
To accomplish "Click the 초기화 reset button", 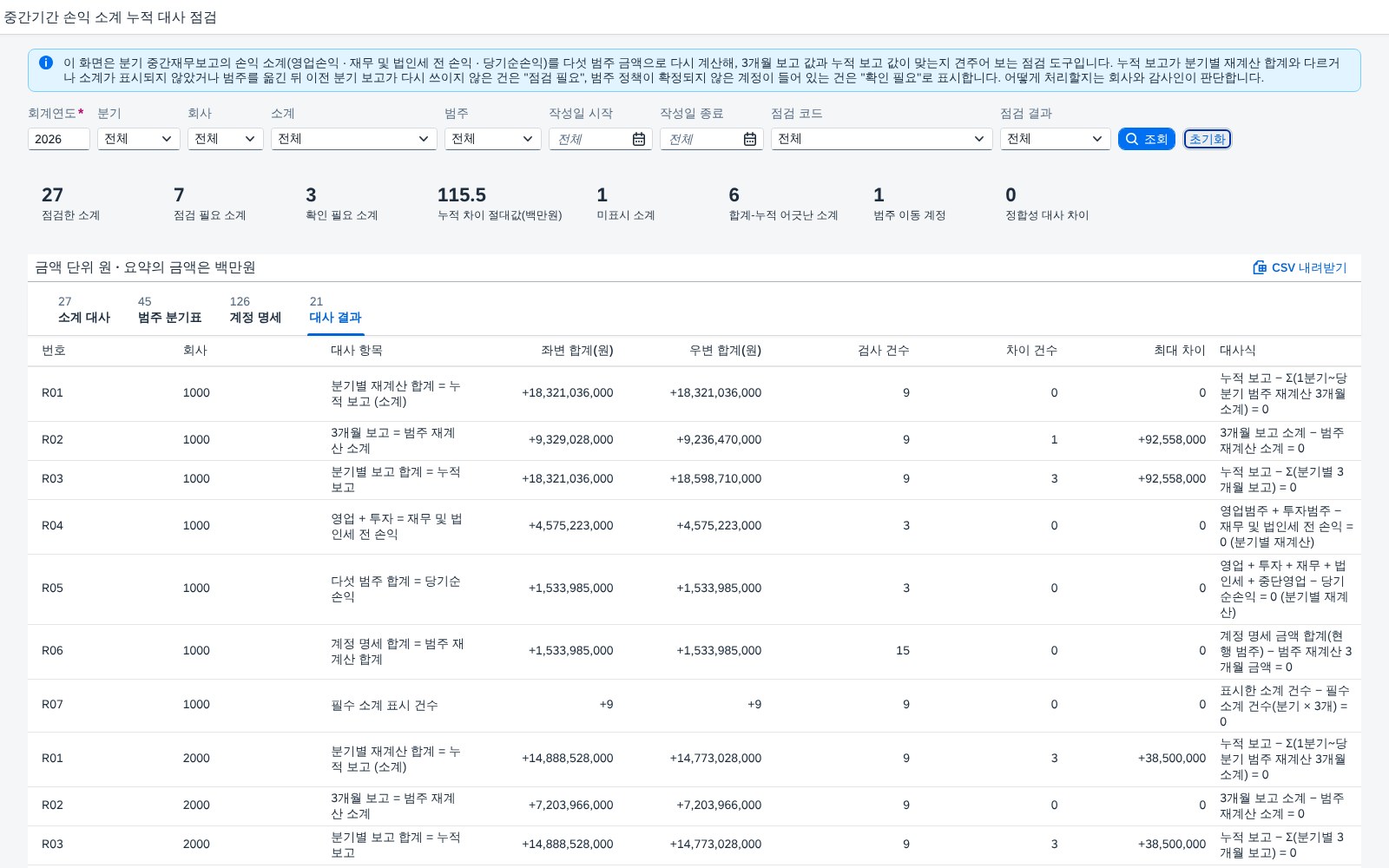I will (1208, 139).
